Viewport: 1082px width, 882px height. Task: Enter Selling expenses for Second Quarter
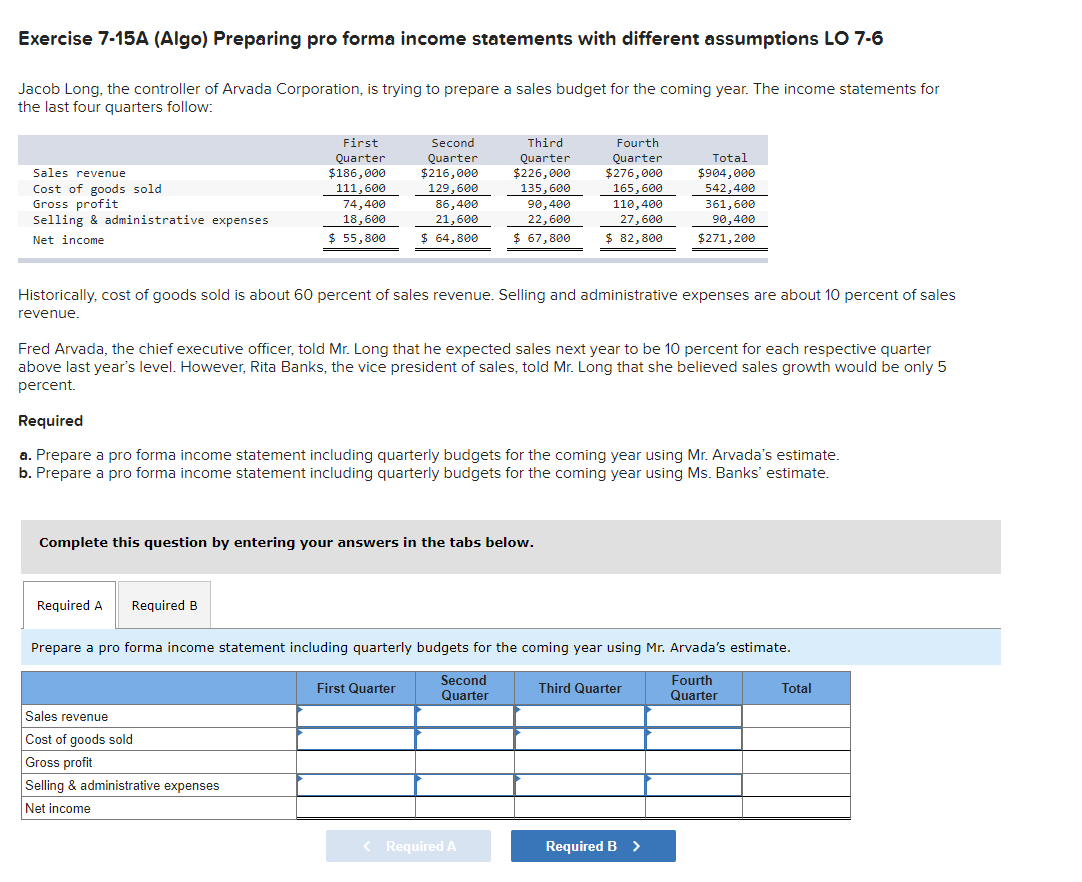[464, 785]
